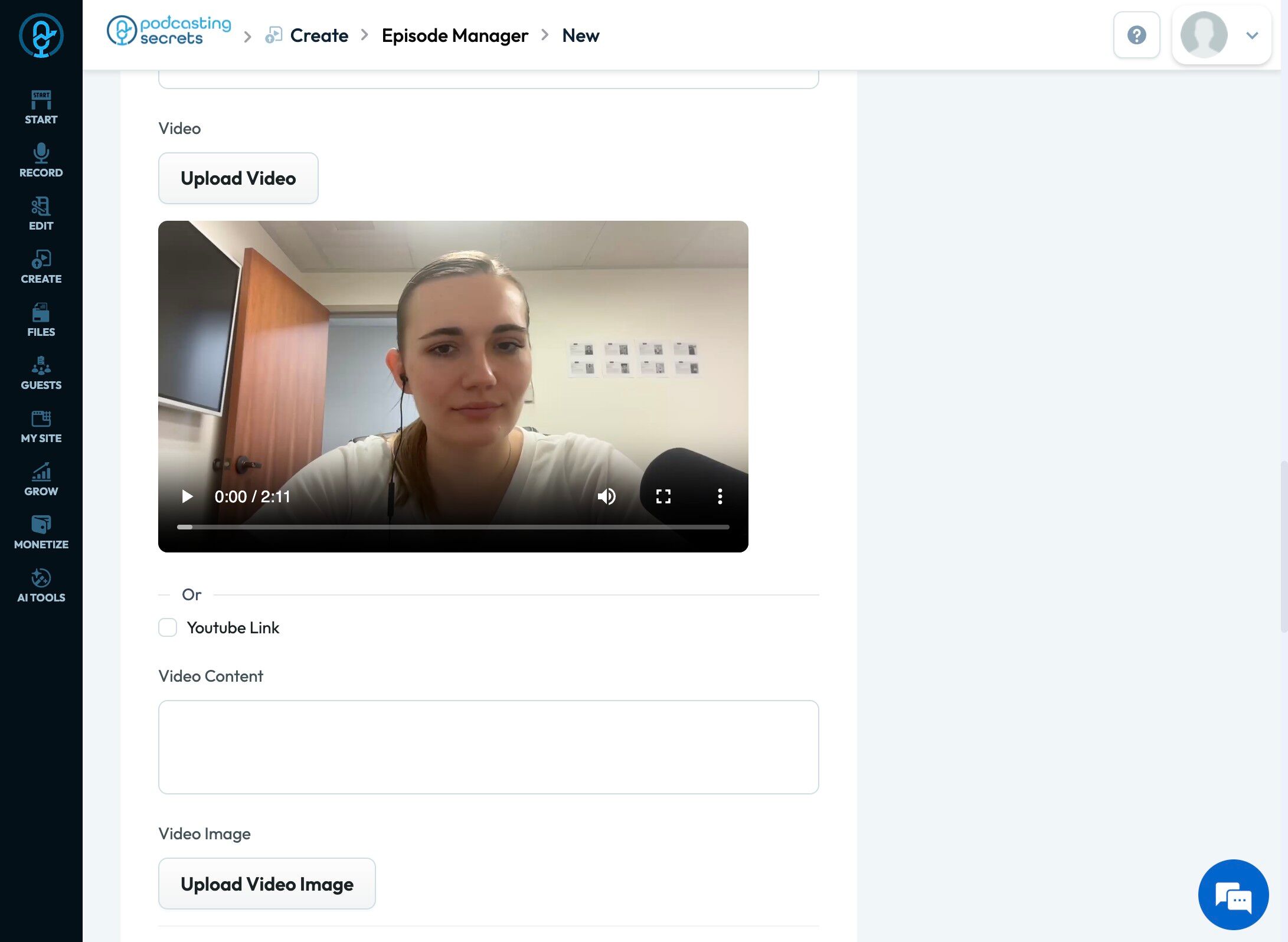Open the Monetize section
This screenshot has width=1288, height=942.
41,532
